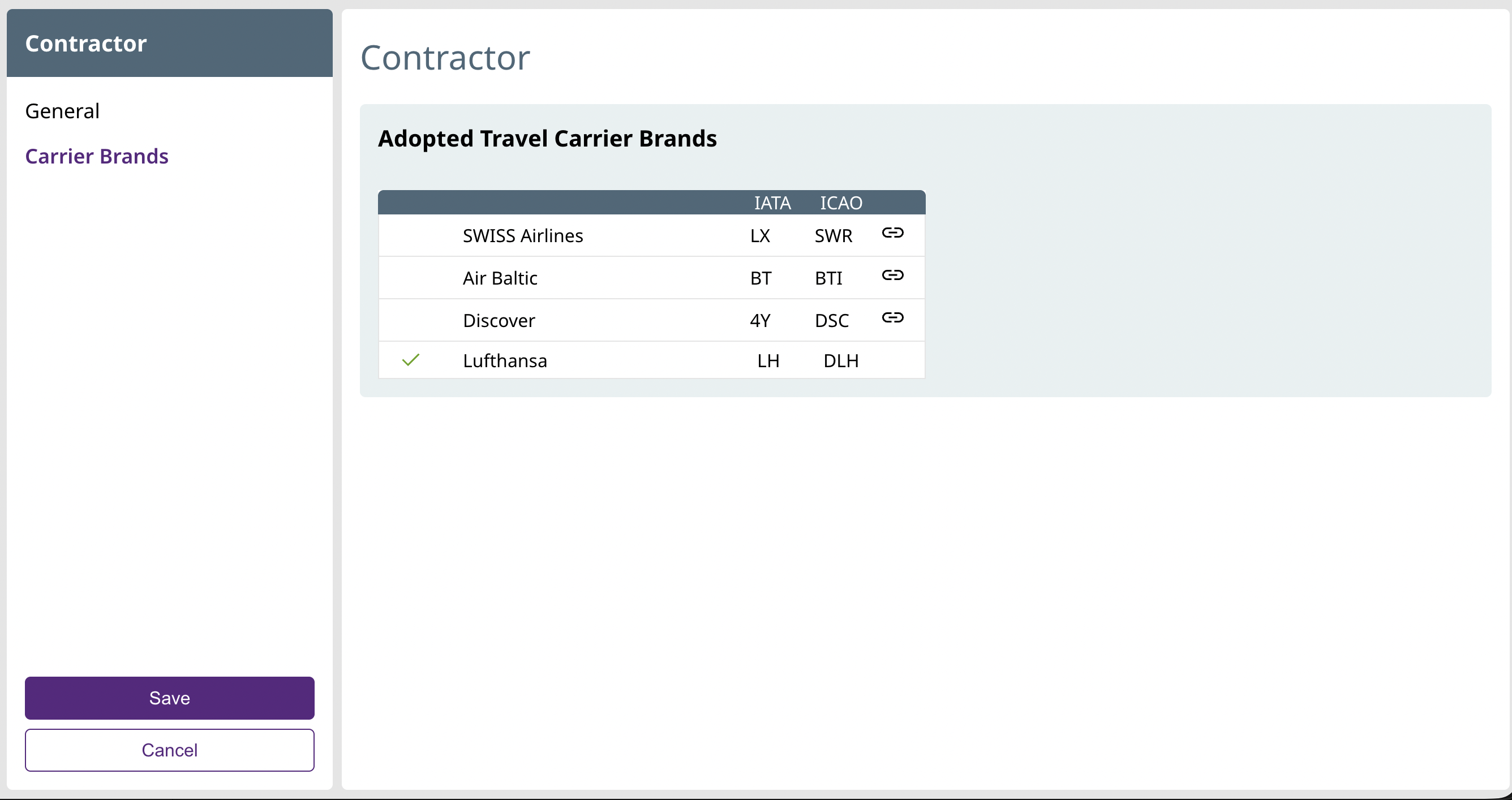This screenshot has height=800, width=1512.
Task: Click the BTI ICAO code cell
Action: pyautogui.click(x=828, y=278)
